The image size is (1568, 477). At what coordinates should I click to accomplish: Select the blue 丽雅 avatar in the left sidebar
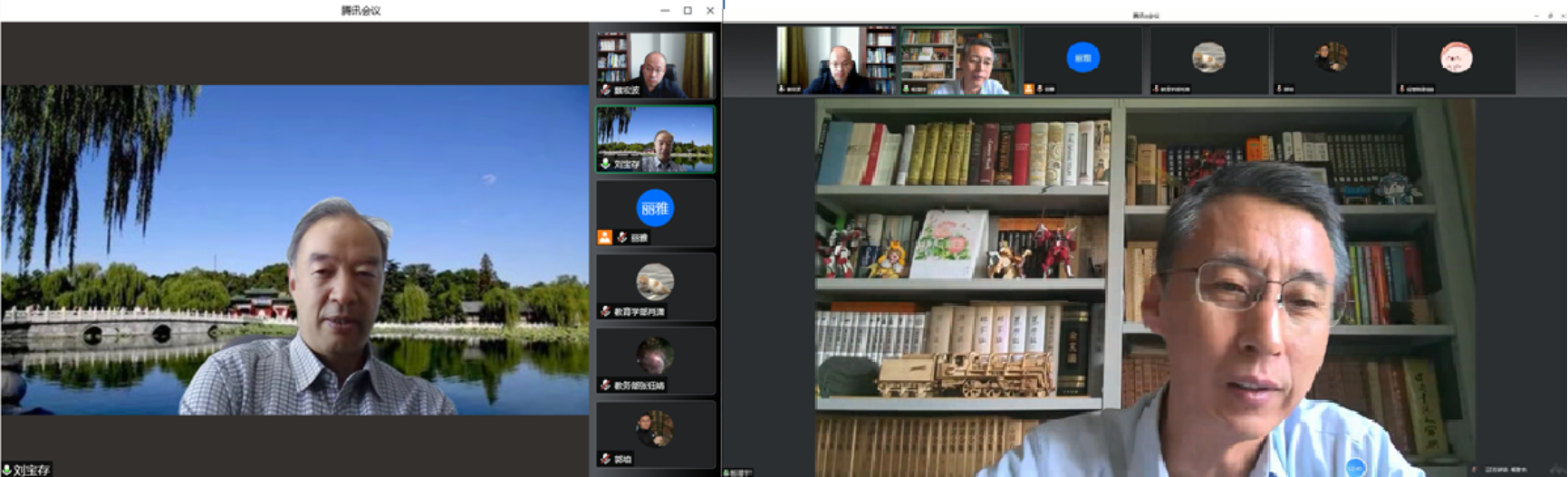654,208
